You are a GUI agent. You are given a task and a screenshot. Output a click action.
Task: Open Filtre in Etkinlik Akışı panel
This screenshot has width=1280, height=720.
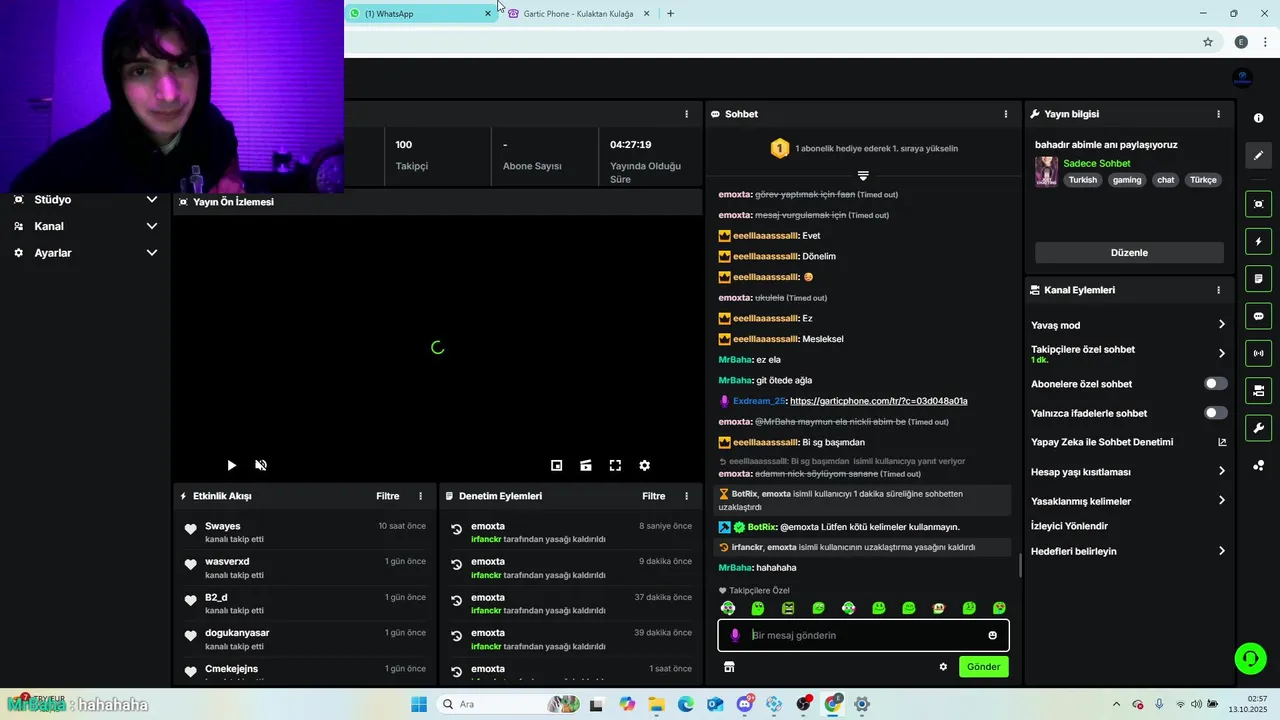(x=388, y=496)
